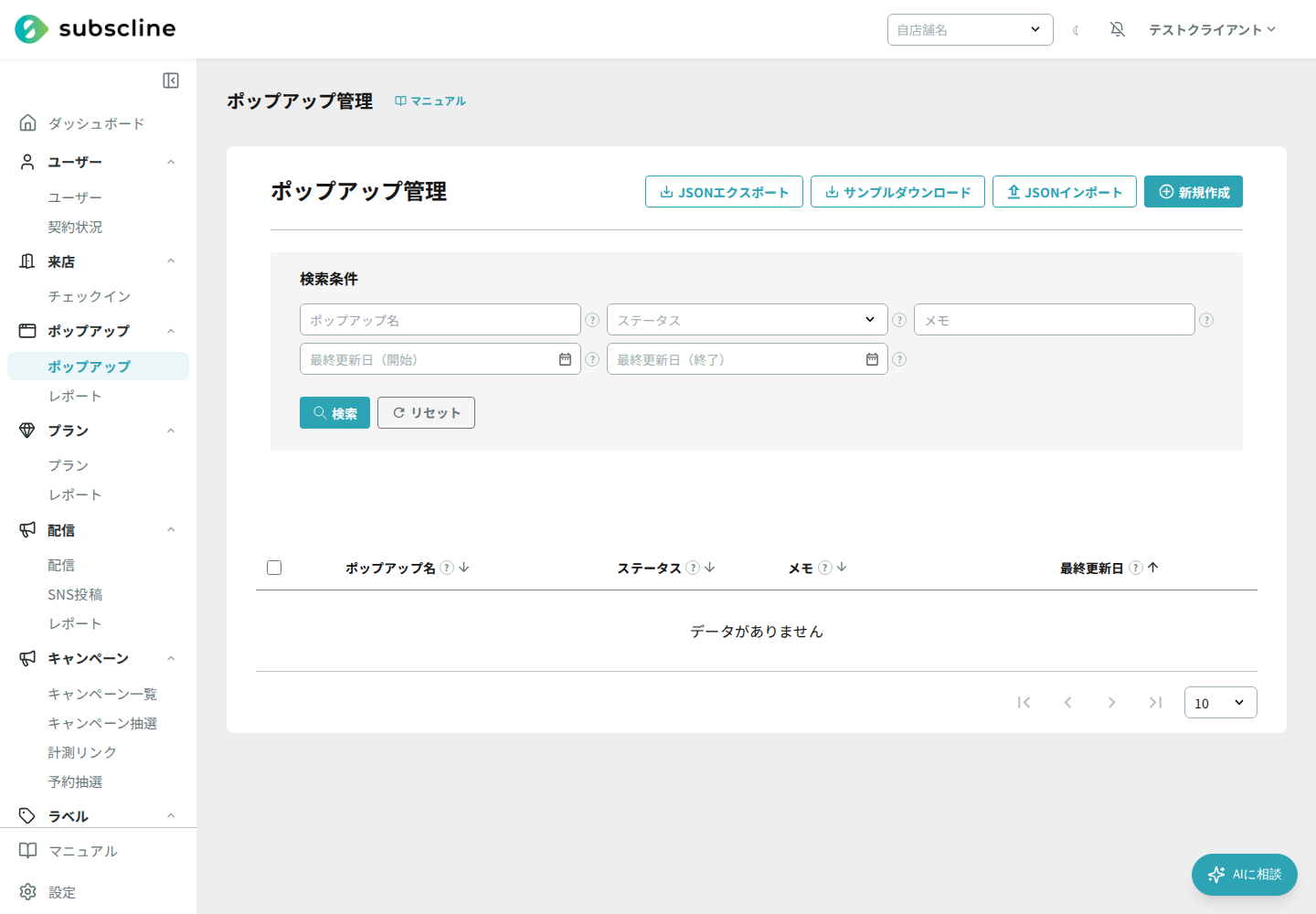
Task: Click the リセット button
Action: pos(426,413)
